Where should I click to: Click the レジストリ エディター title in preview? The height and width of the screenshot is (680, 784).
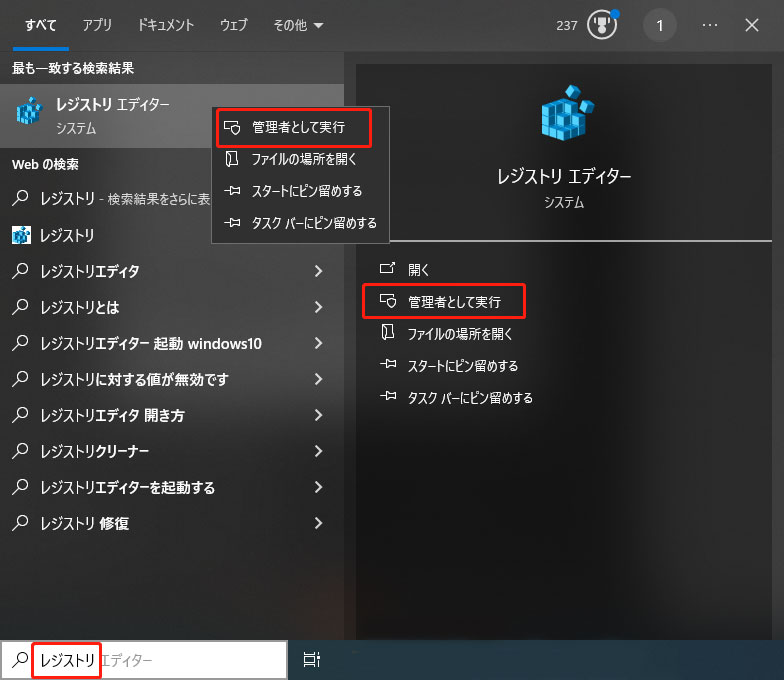[564, 176]
